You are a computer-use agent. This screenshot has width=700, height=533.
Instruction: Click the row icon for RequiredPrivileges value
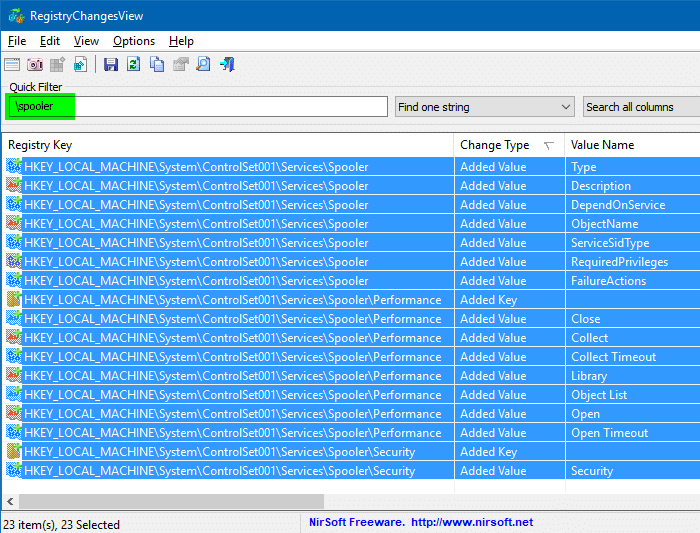[x=14, y=262]
